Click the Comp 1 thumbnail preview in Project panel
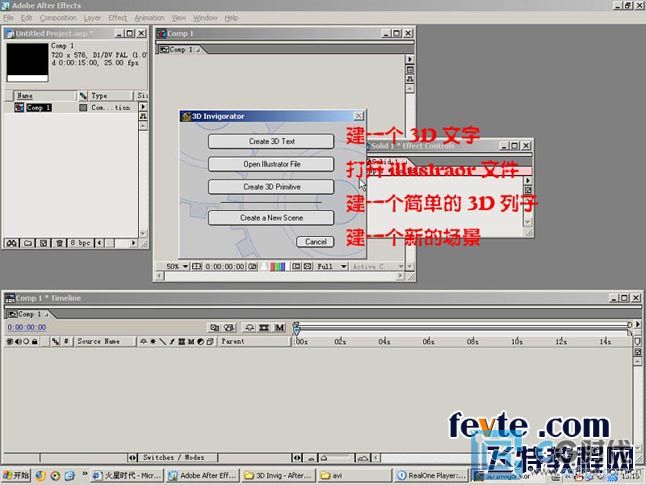 click(x=27, y=63)
